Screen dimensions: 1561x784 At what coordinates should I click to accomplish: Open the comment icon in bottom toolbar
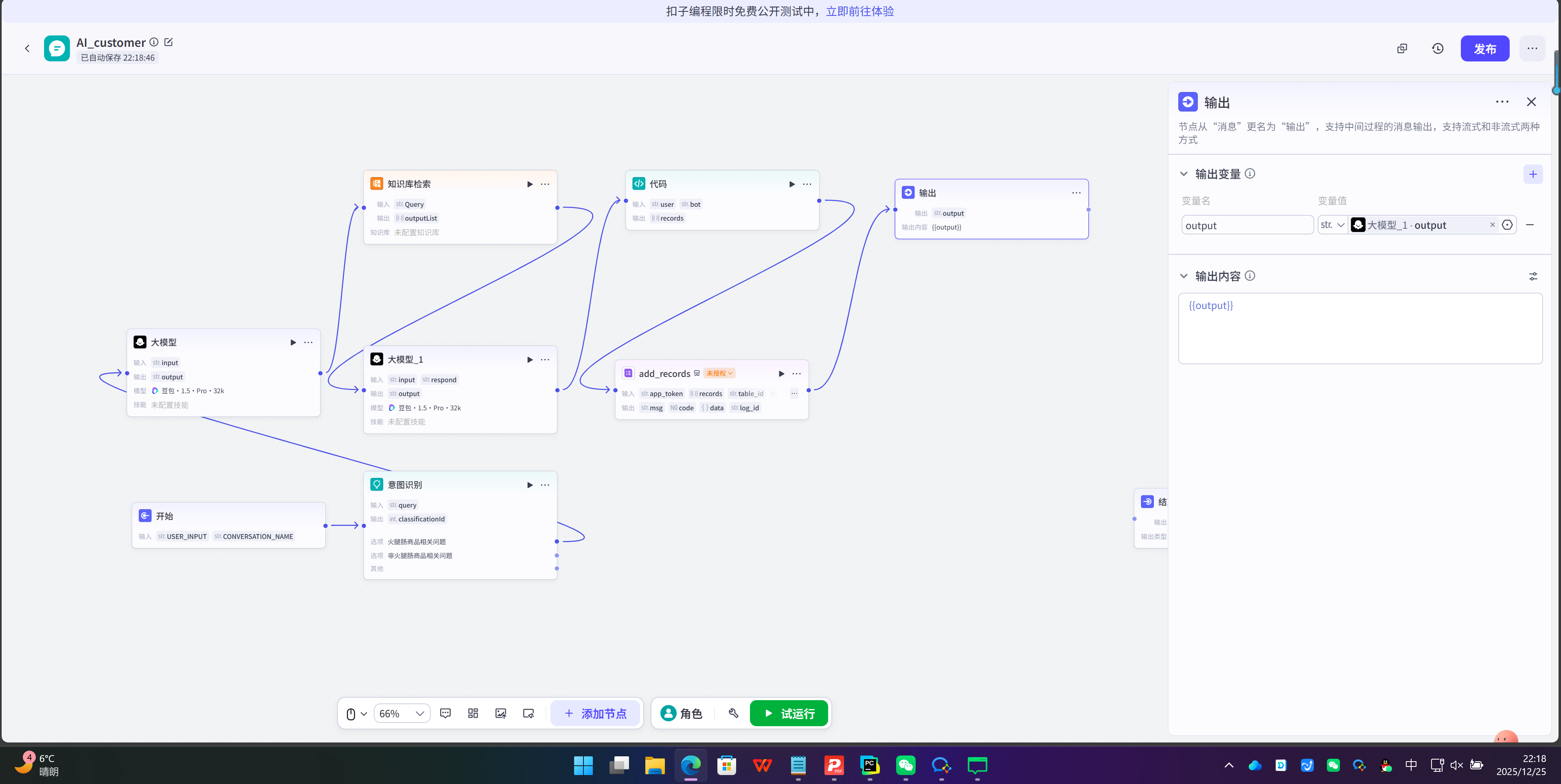pyautogui.click(x=445, y=713)
